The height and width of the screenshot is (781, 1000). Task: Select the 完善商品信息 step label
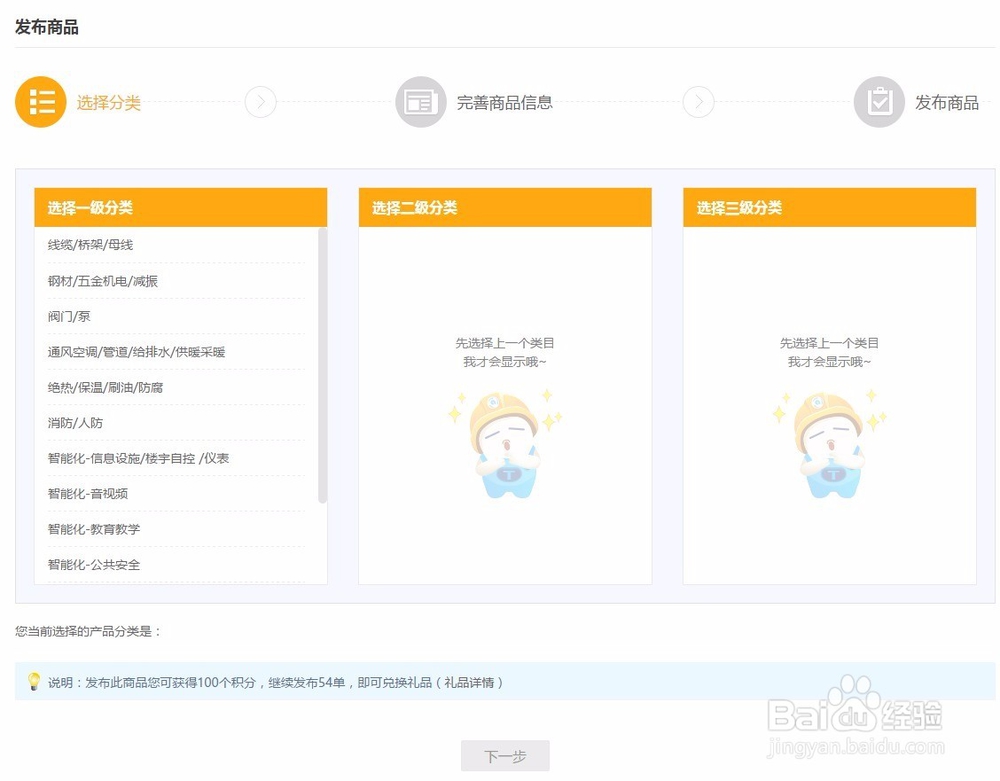504,103
